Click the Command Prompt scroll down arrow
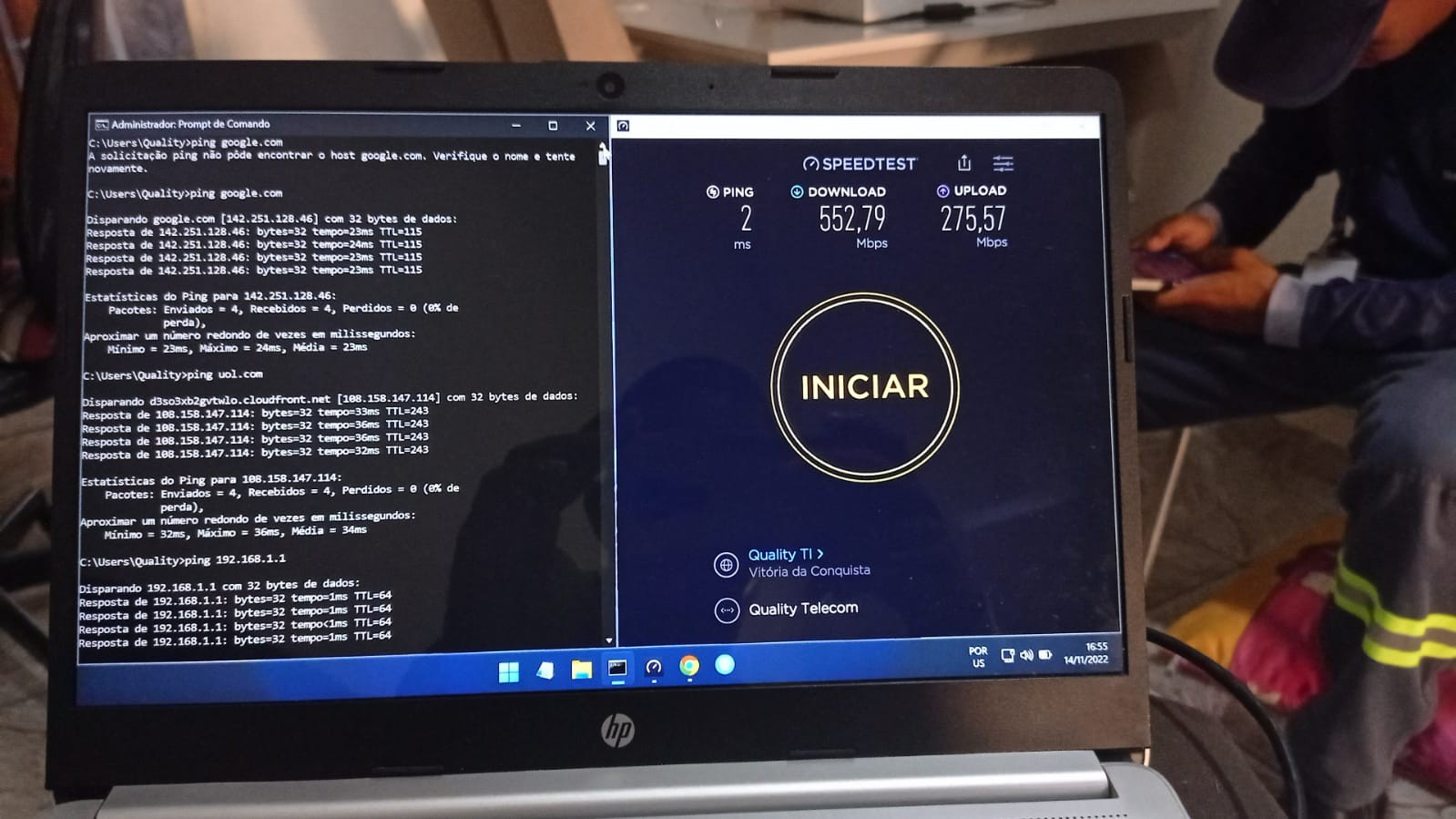Image resolution: width=1456 pixels, height=819 pixels. pyautogui.click(x=608, y=640)
